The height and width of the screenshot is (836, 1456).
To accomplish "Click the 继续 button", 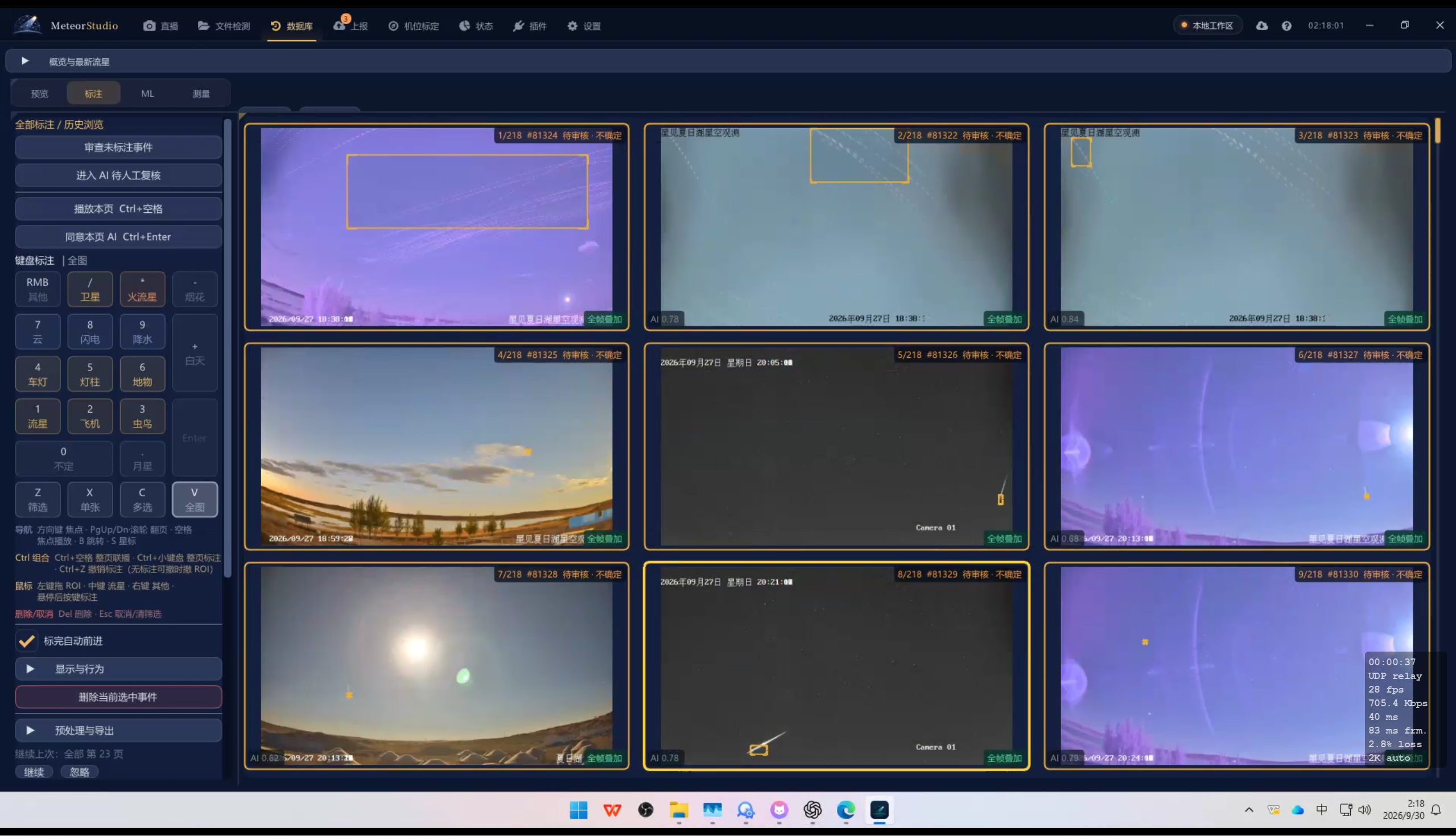I will point(34,772).
